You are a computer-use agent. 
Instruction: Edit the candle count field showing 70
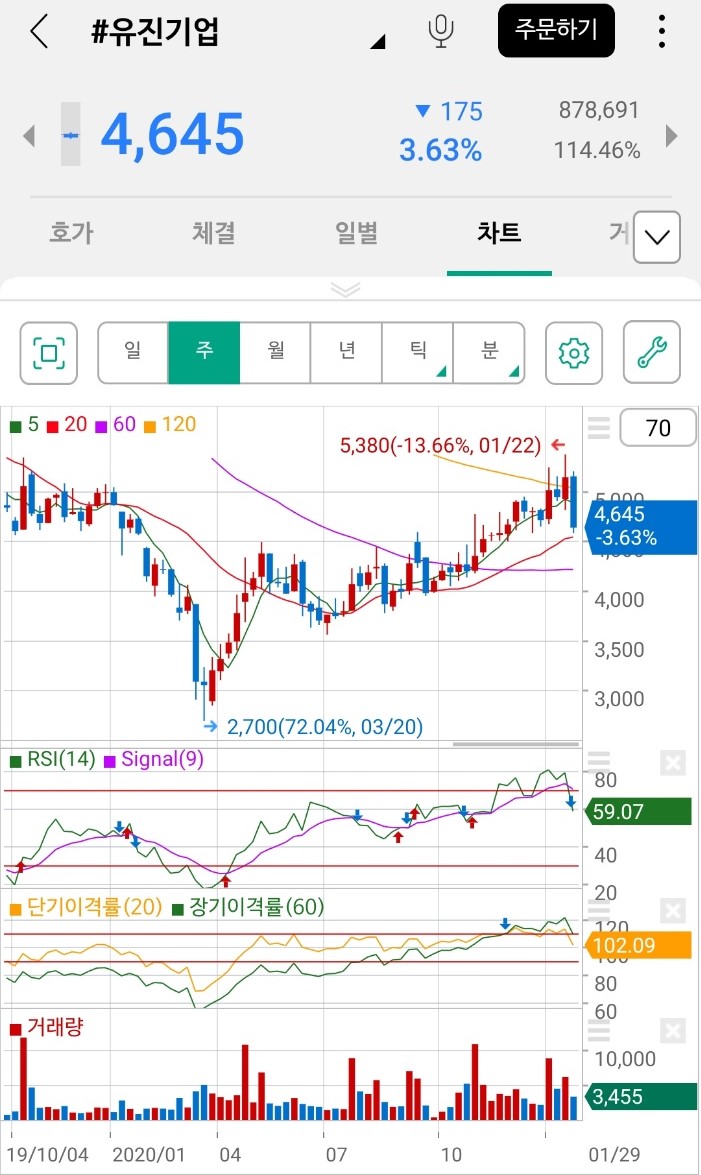(658, 428)
